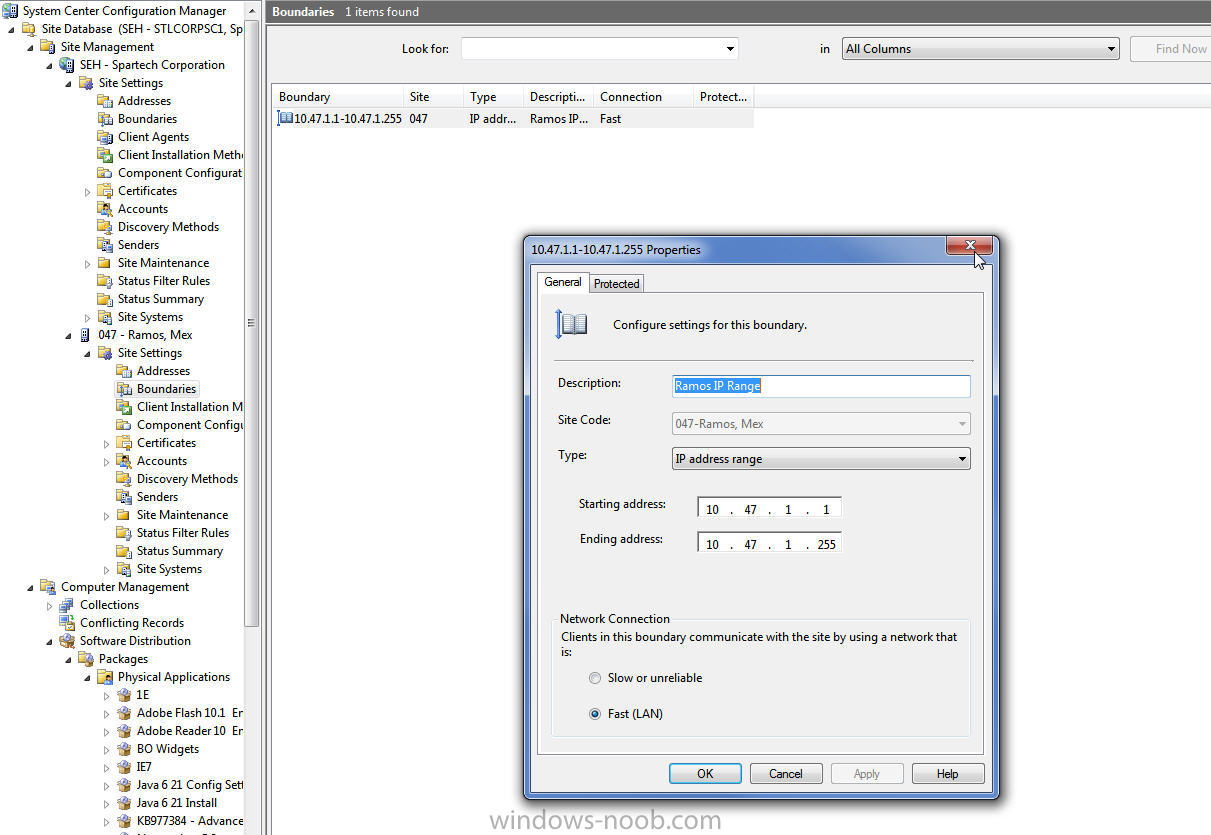
Task: Expand the Collections node
Action: point(49,605)
